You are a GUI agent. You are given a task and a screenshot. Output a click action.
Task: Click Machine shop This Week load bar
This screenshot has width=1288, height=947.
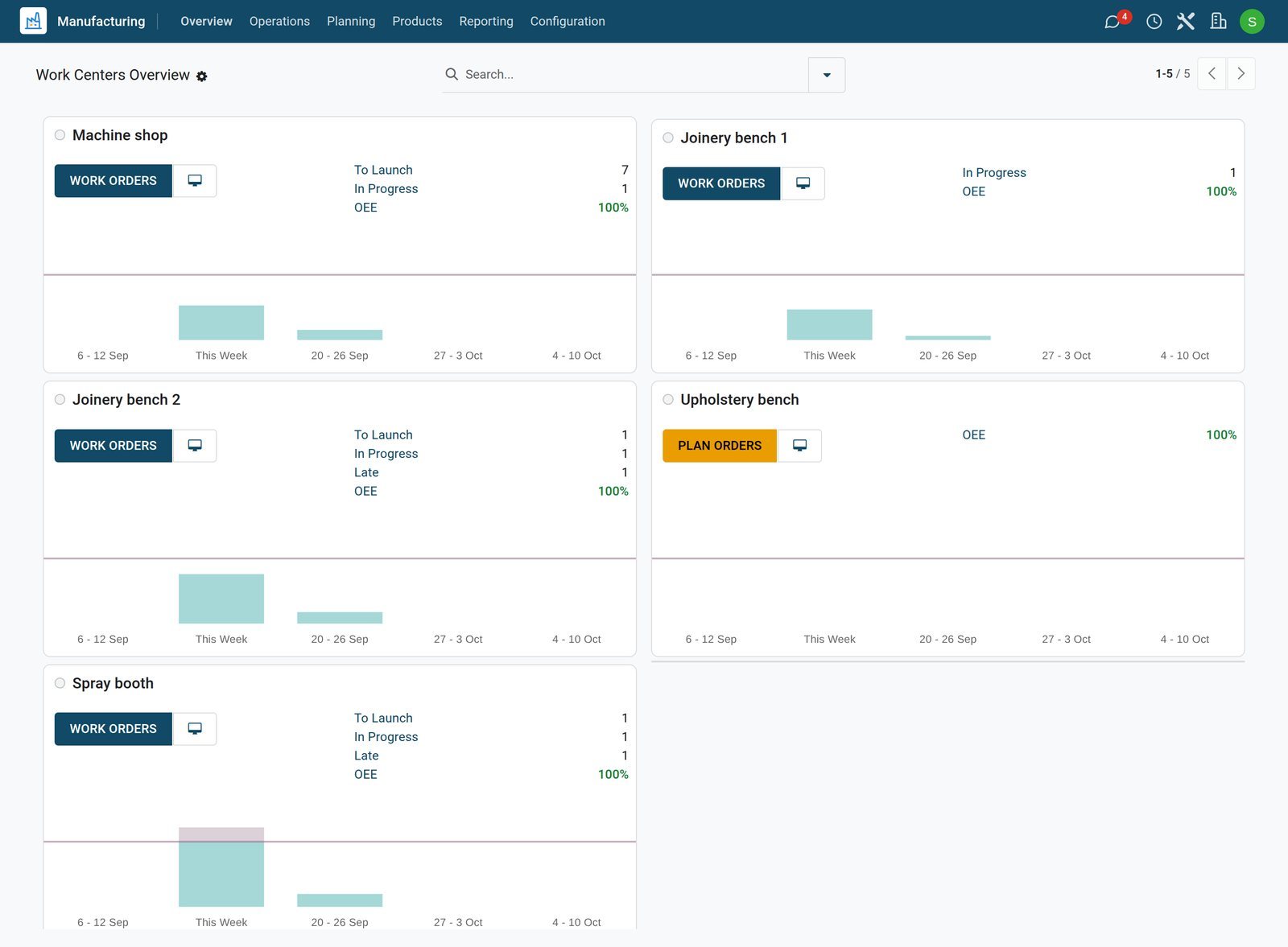[x=221, y=323]
